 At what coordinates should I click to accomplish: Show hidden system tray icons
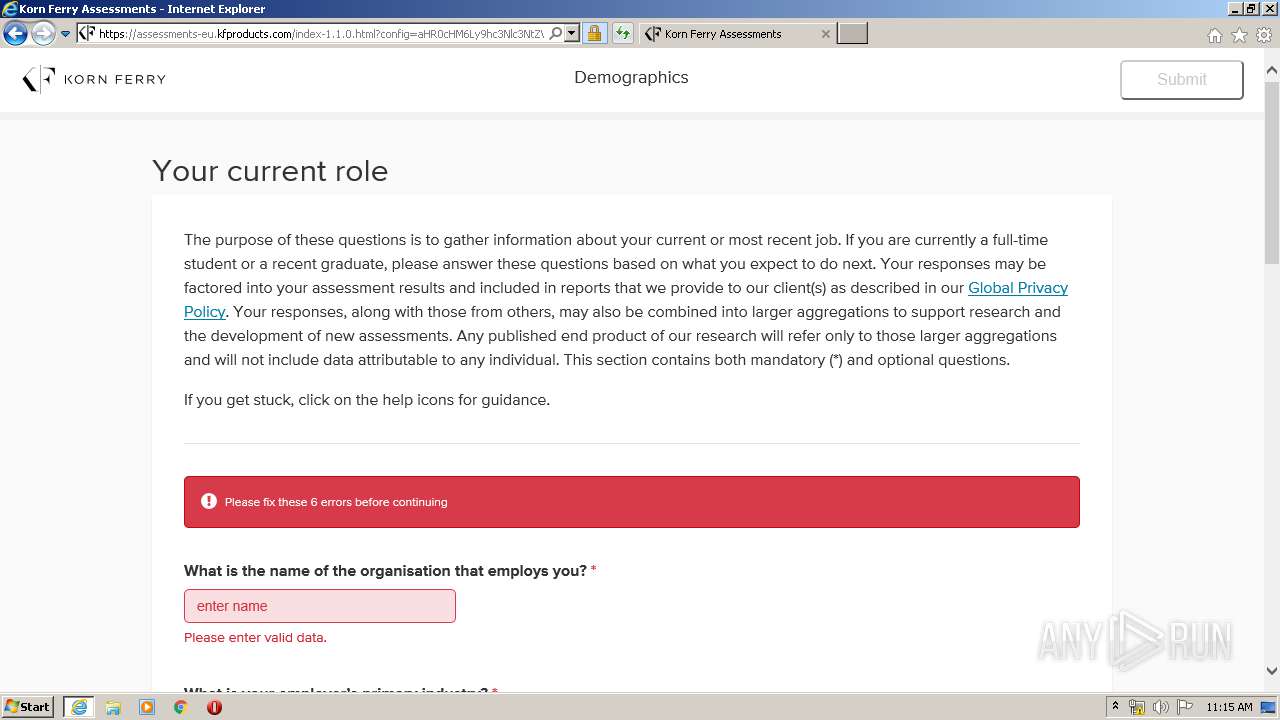coord(1116,706)
